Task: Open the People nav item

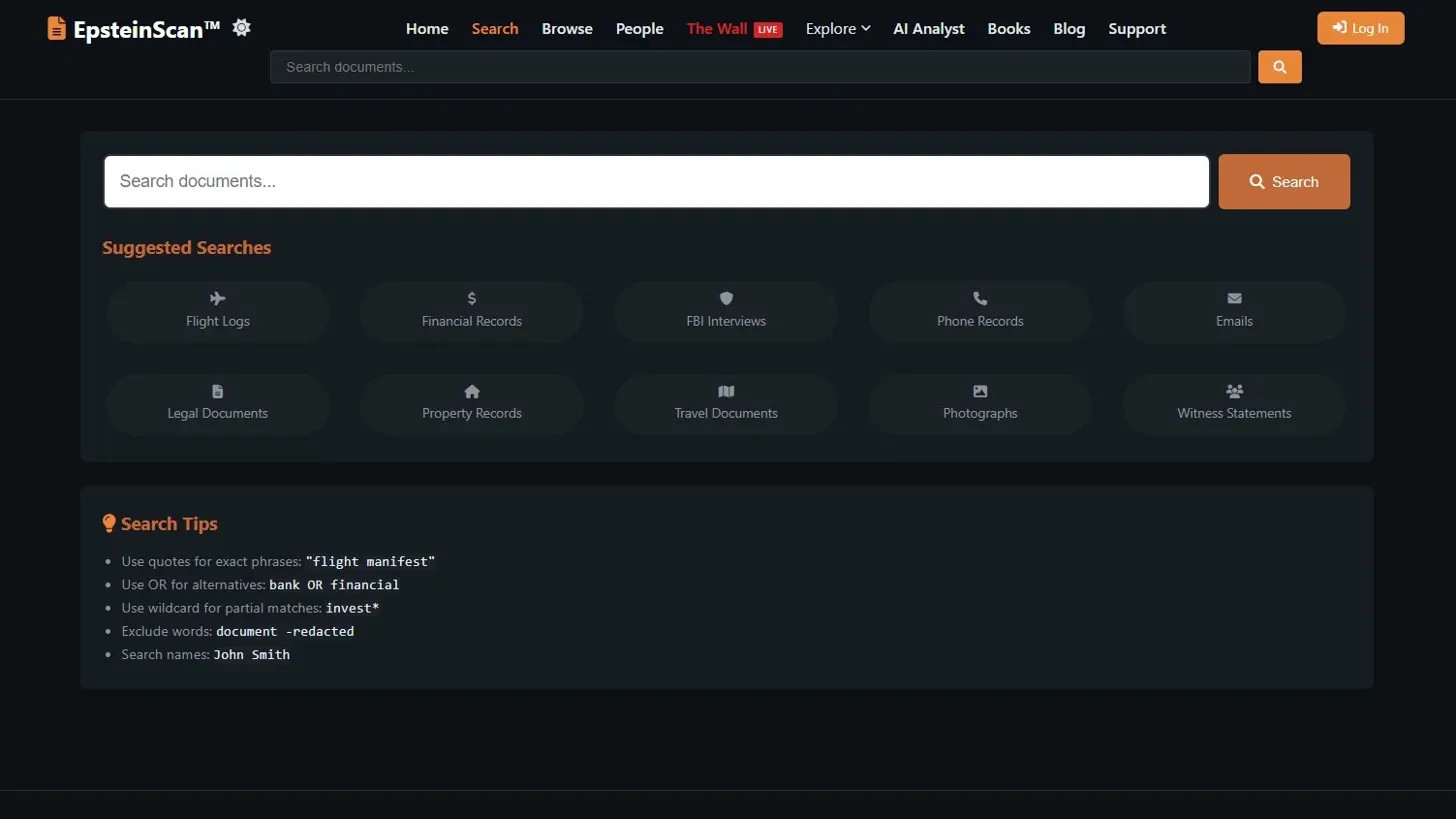Action: [x=640, y=29]
